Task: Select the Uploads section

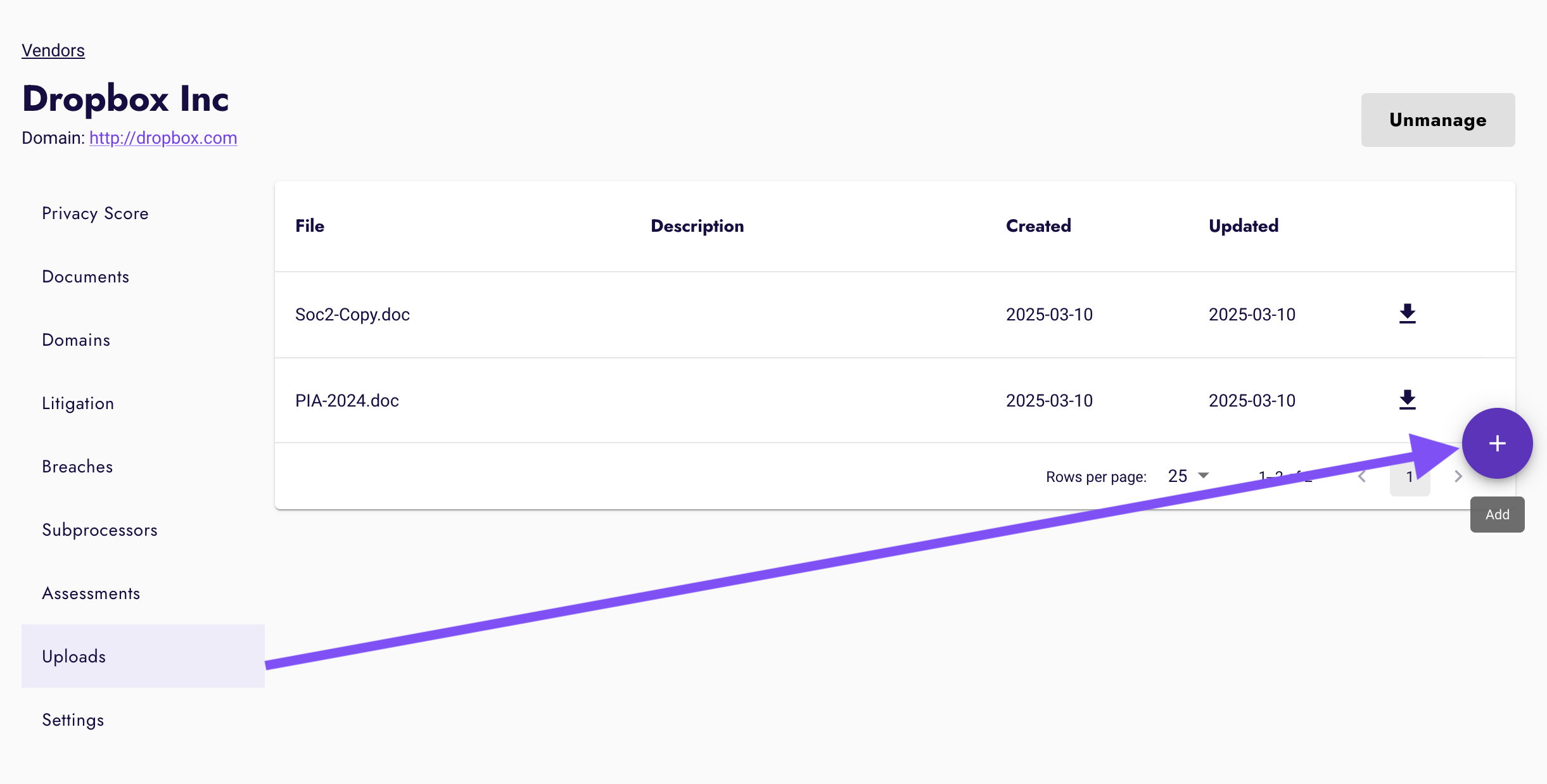Action: point(143,656)
